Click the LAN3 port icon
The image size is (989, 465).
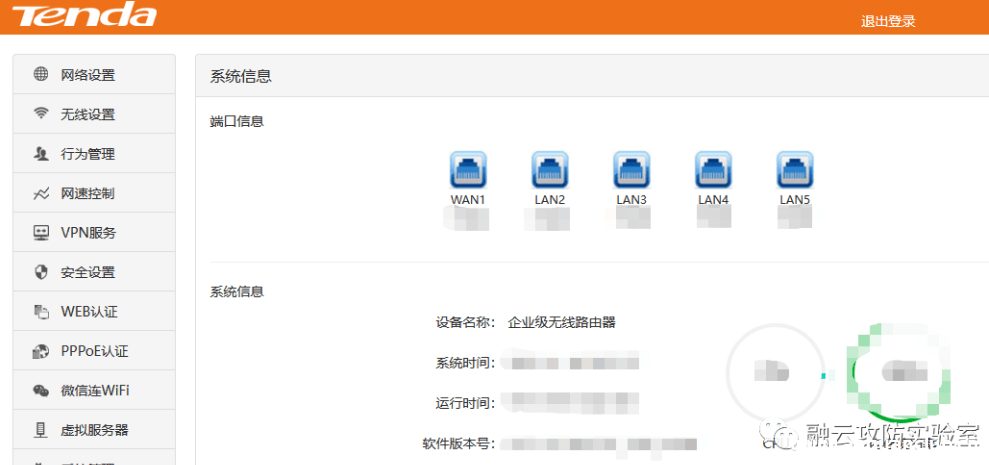631,170
